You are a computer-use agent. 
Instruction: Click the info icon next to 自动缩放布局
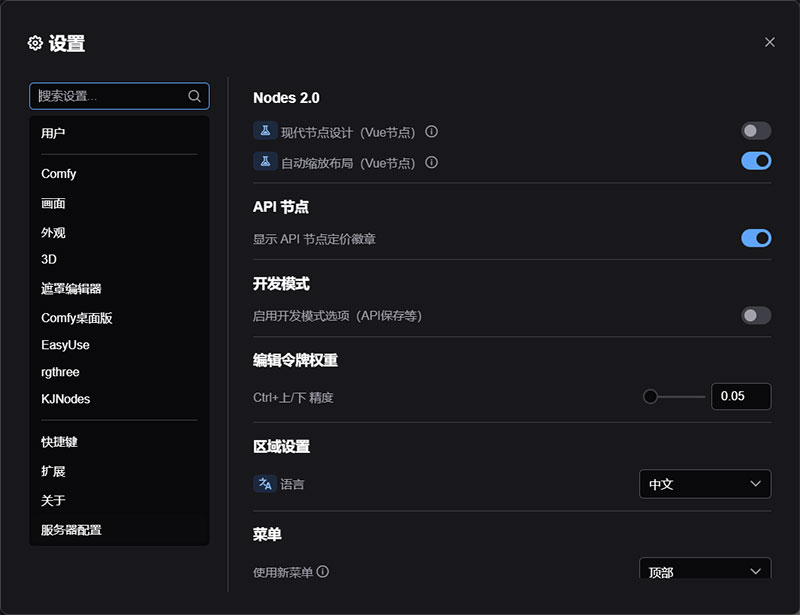[x=432, y=162]
